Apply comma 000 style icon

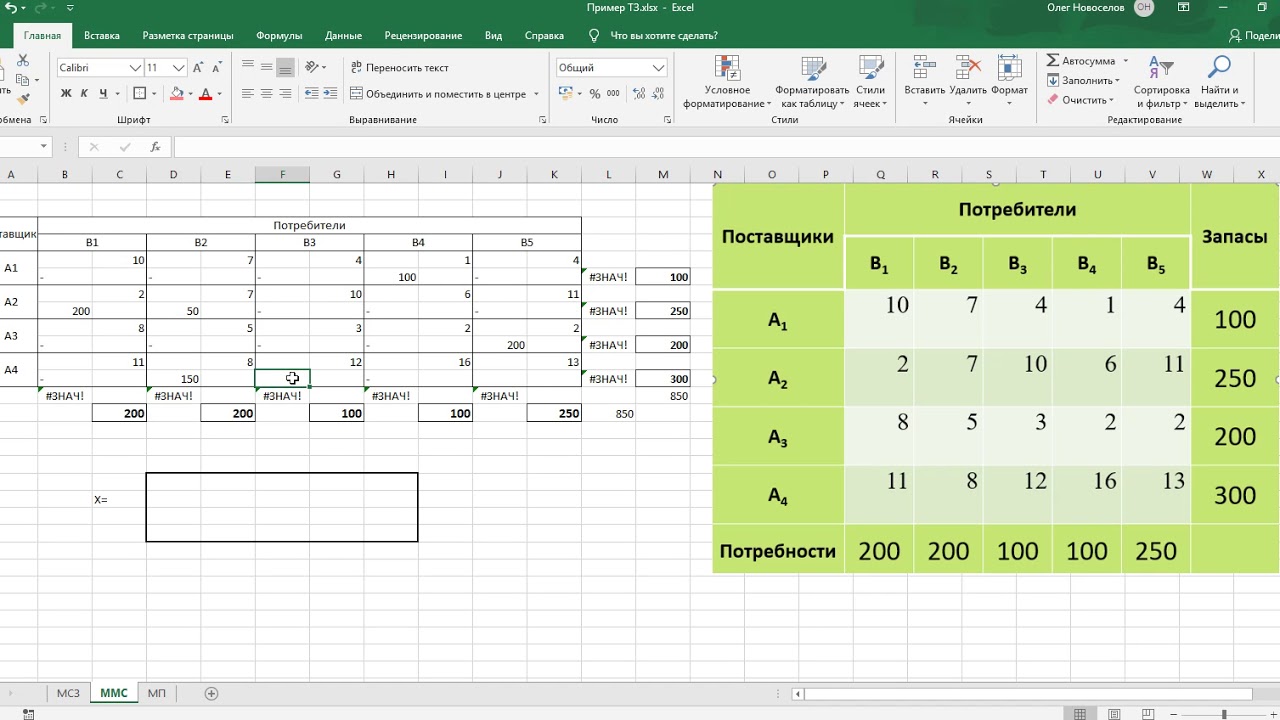click(613, 94)
